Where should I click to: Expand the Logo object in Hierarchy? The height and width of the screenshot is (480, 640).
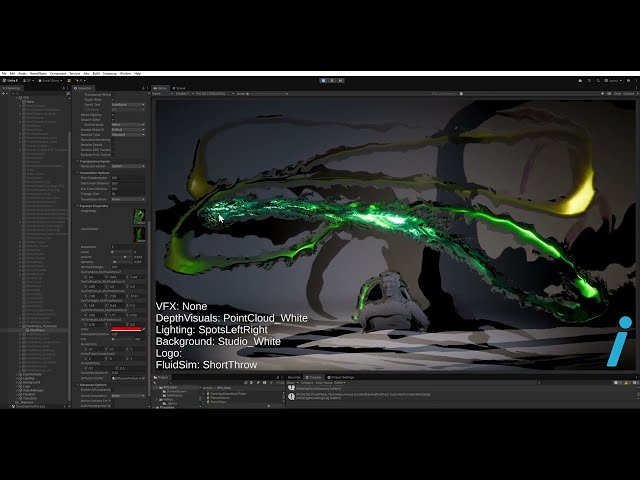[17, 386]
